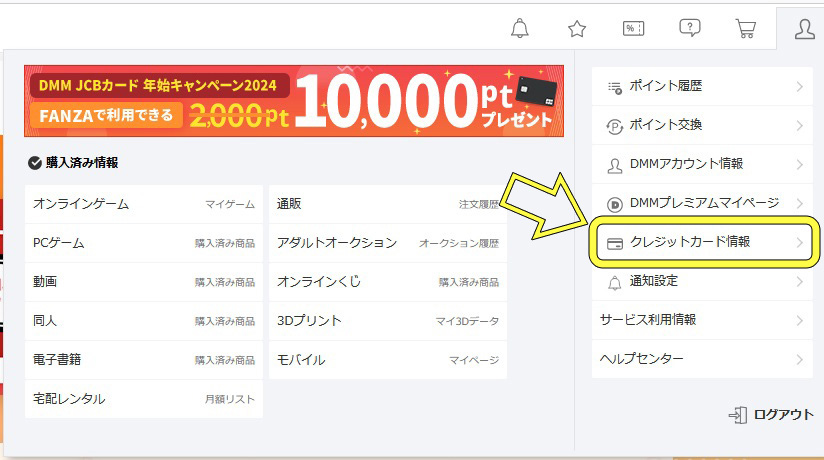Open DMMプレミアムマイページ menu entry

[702, 203]
